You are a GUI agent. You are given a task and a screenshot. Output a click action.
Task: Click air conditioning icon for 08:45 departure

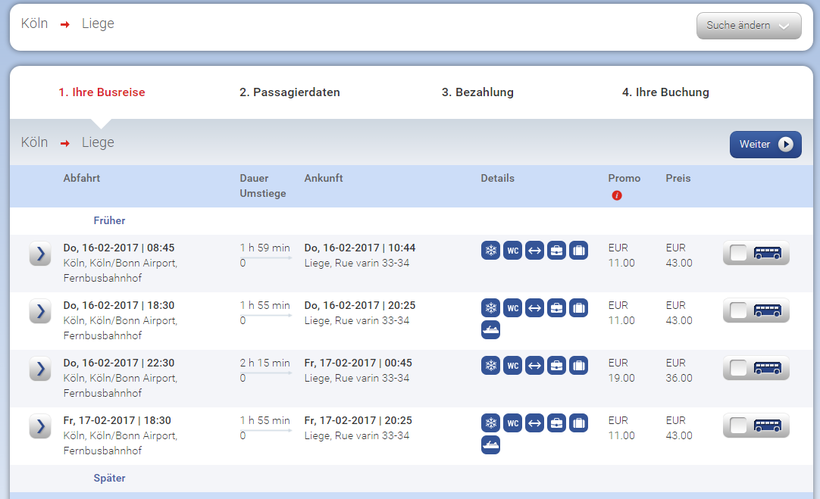[x=491, y=250]
